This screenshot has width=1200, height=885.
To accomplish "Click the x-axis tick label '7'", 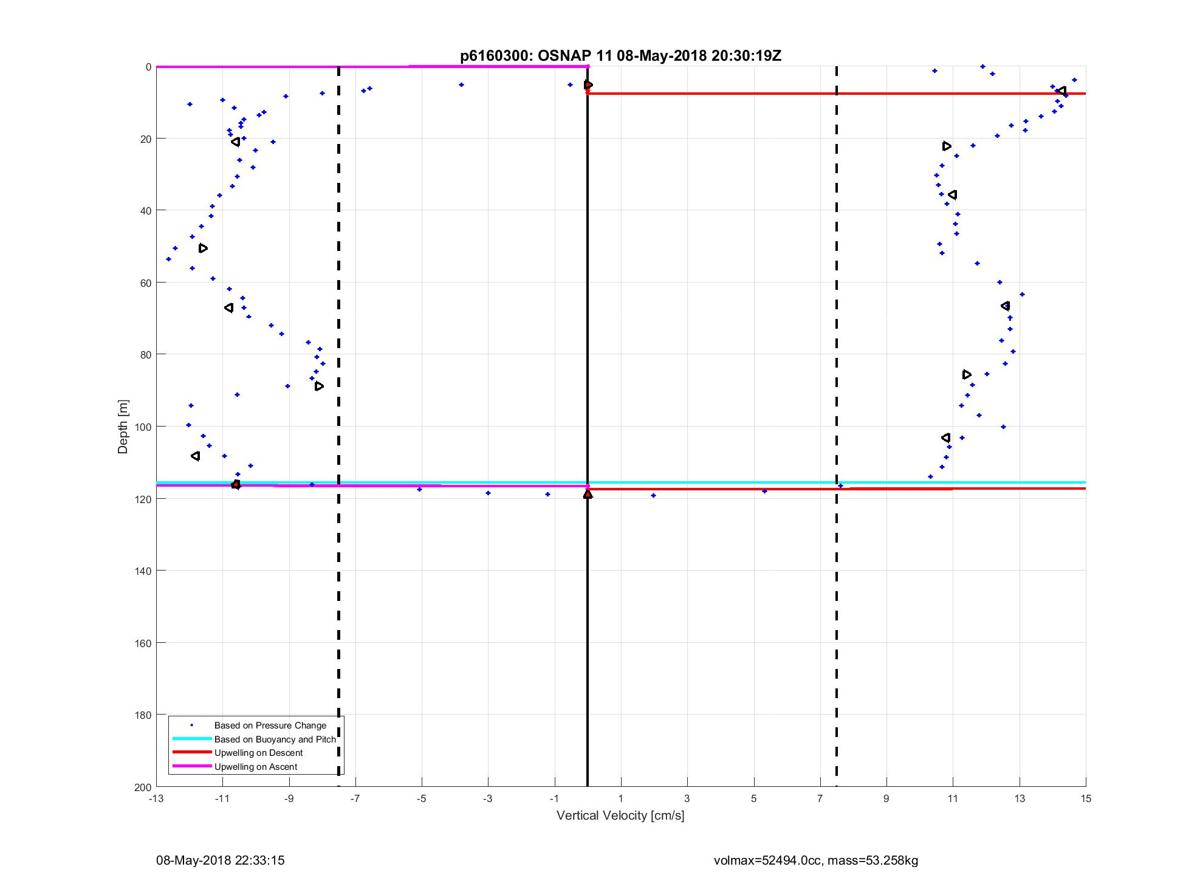I will [820, 799].
